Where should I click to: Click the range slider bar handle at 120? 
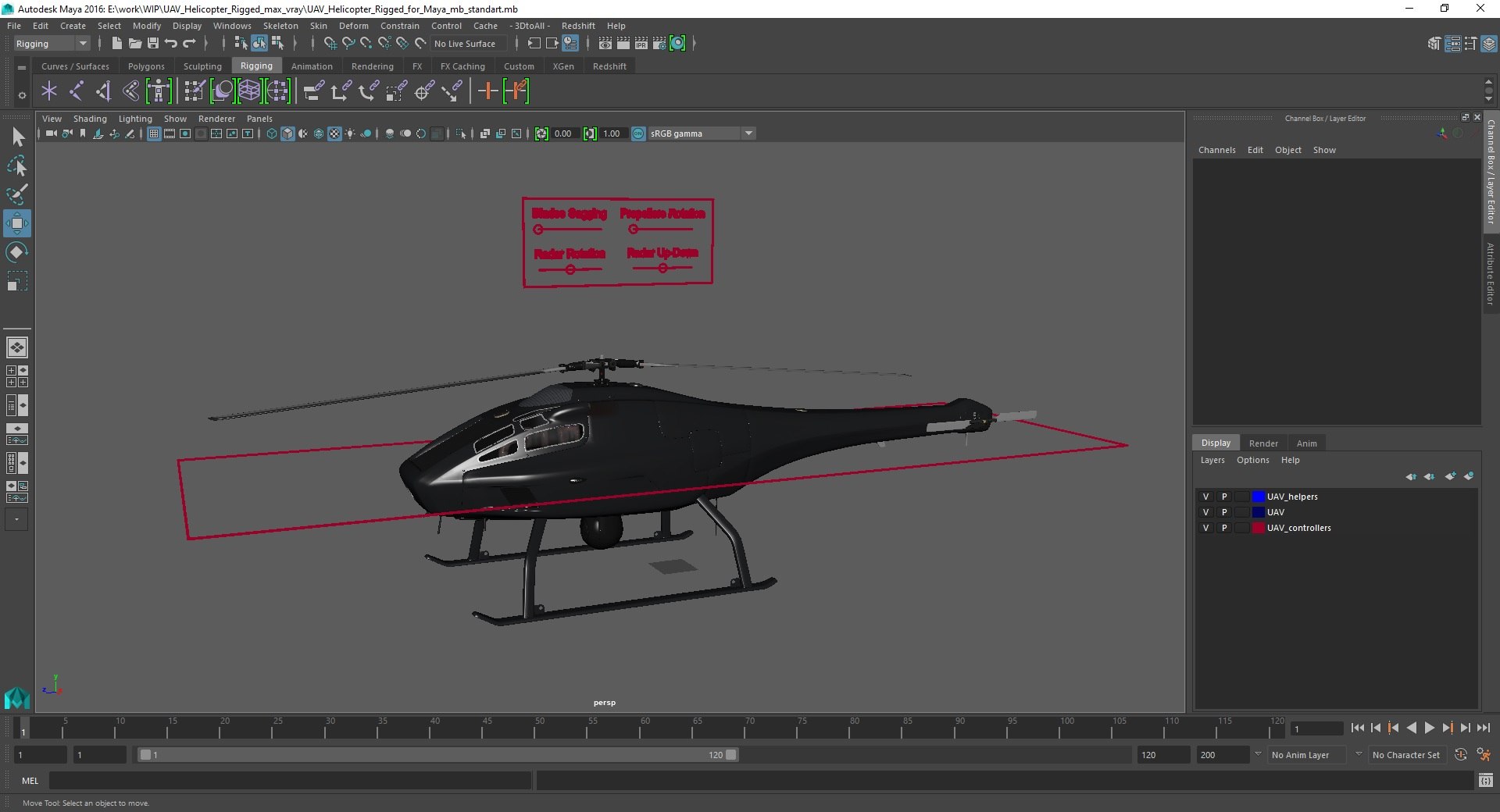[730, 755]
